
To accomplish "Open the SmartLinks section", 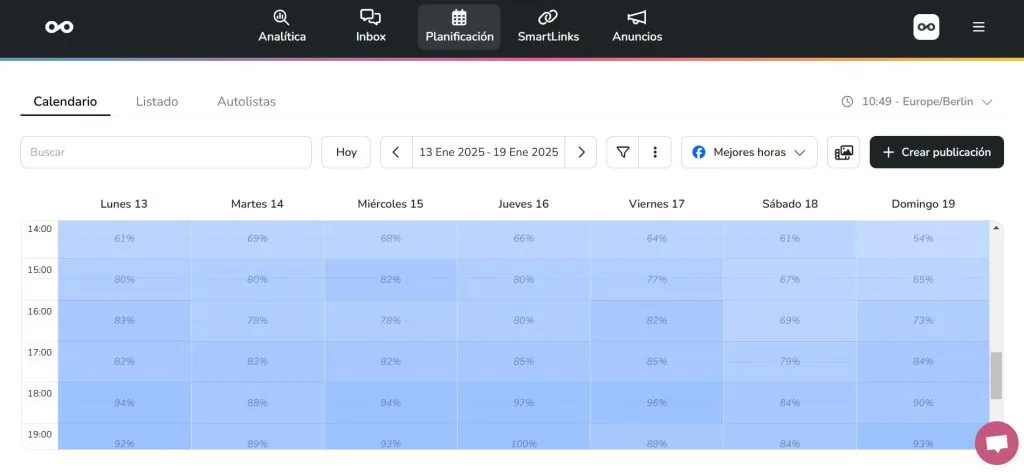I will 548,27.
